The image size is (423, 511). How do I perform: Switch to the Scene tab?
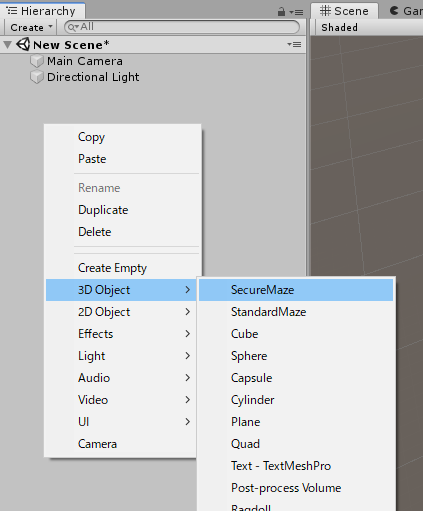pos(344,11)
